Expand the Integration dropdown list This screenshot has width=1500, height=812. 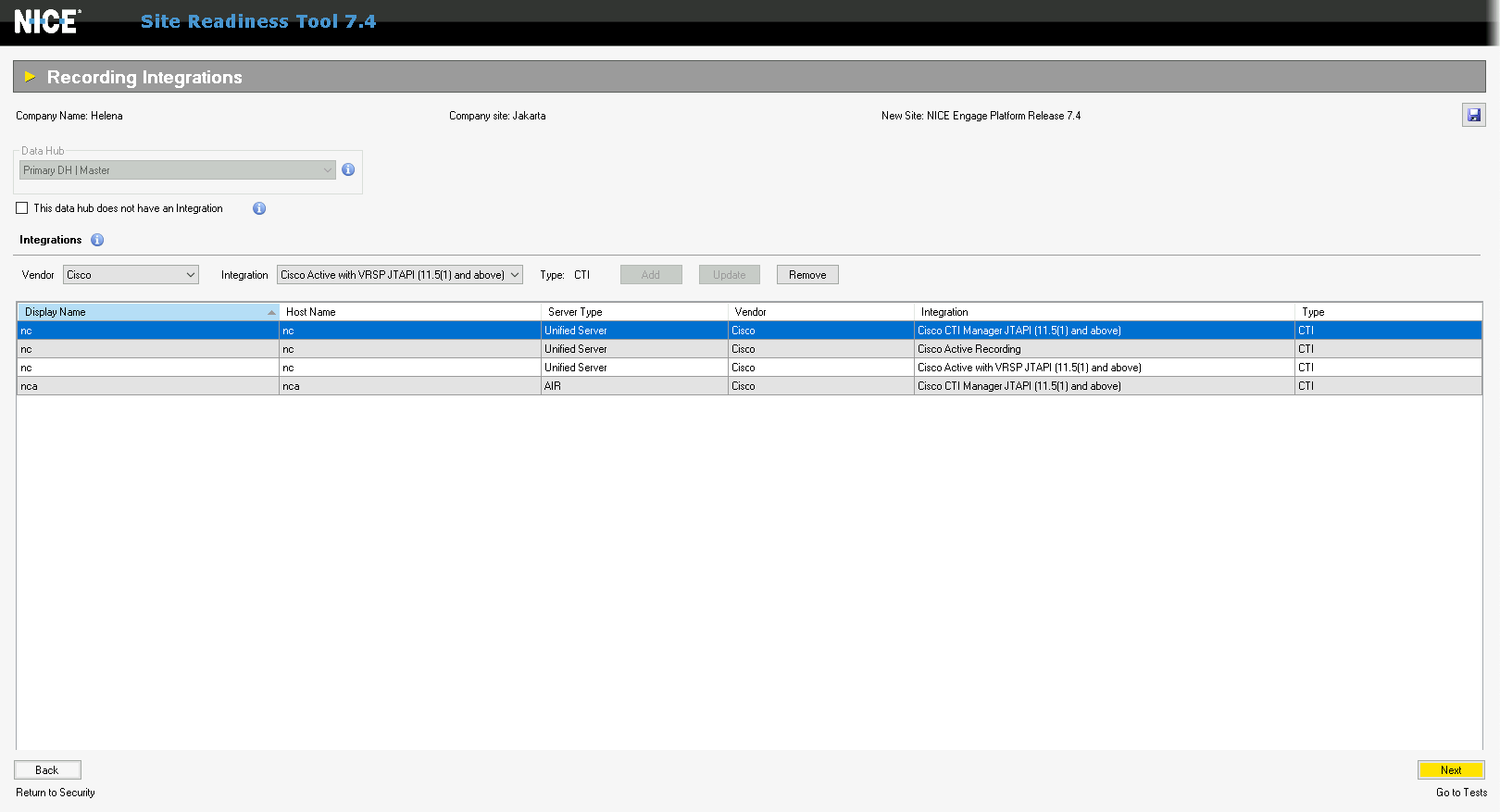[x=399, y=275]
